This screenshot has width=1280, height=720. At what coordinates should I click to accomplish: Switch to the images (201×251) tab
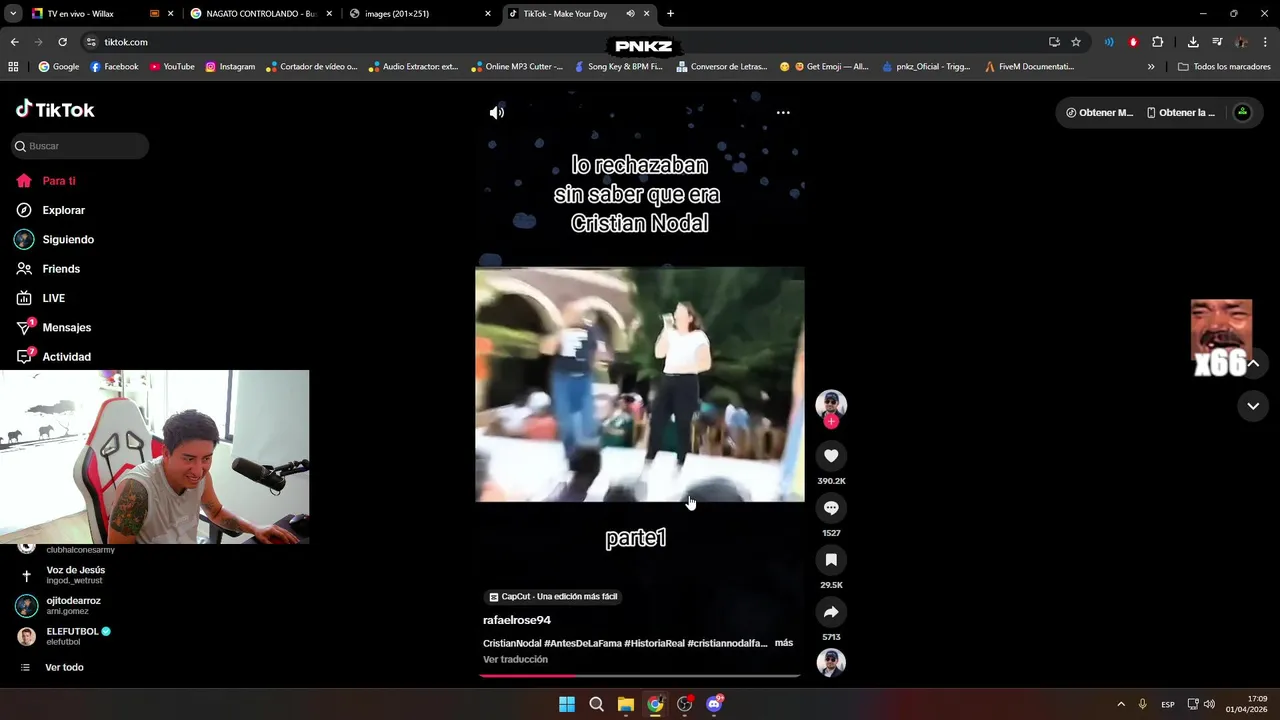(x=421, y=14)
